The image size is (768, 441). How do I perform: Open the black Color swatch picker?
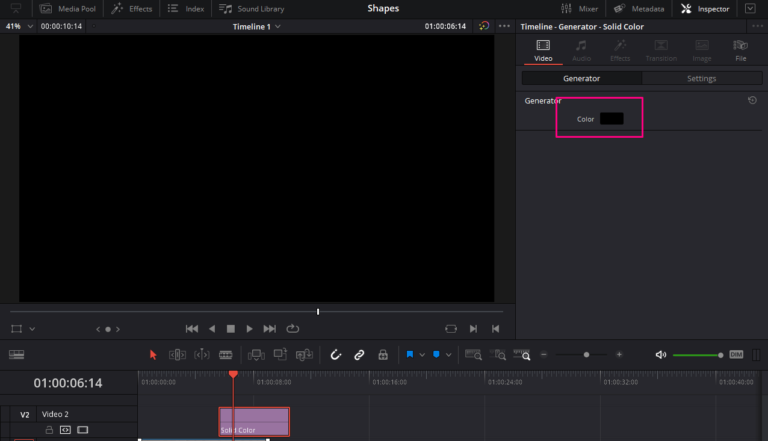[x=612, y=119]
